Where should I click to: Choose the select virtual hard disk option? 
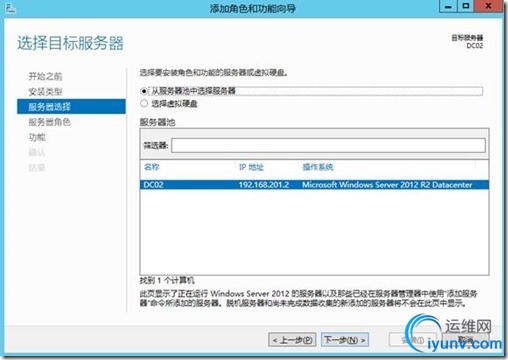pos(144,104)
